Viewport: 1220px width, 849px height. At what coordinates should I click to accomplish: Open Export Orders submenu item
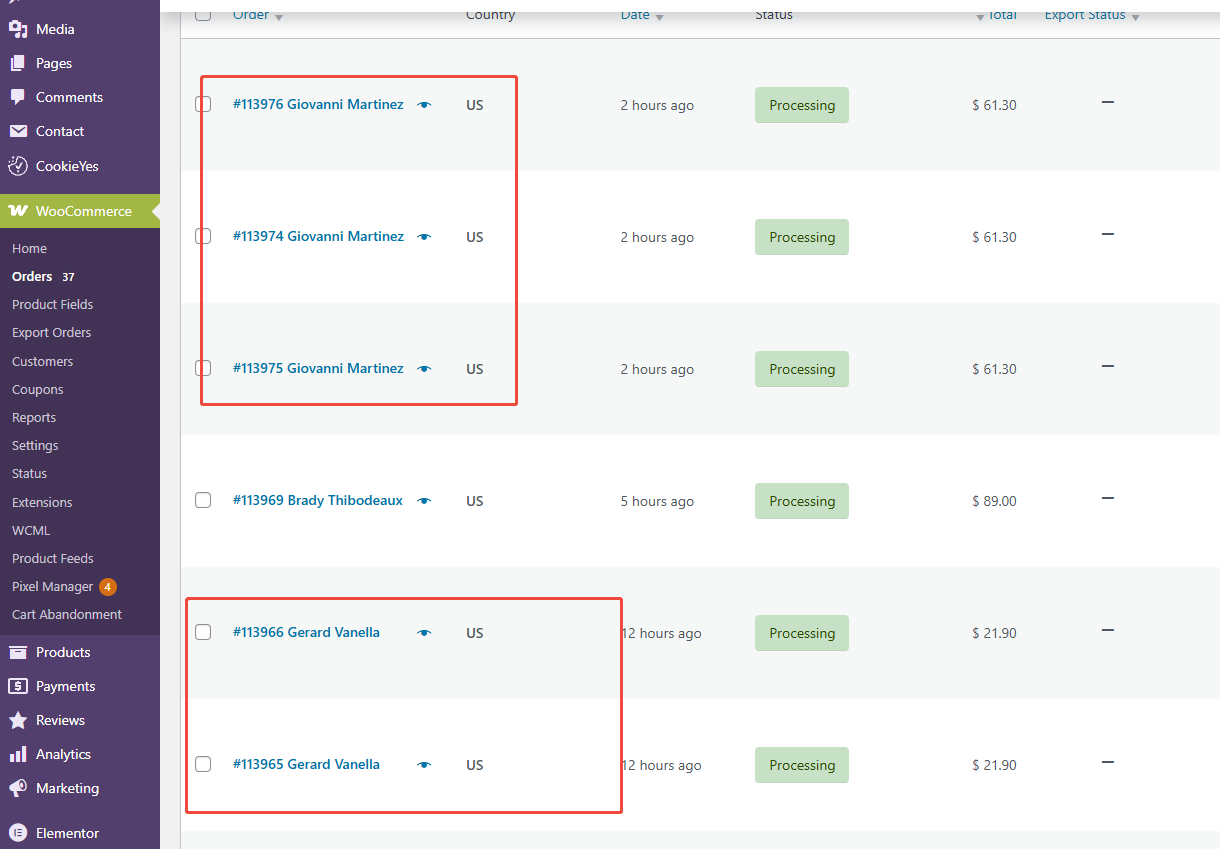(x=51, y=333)
